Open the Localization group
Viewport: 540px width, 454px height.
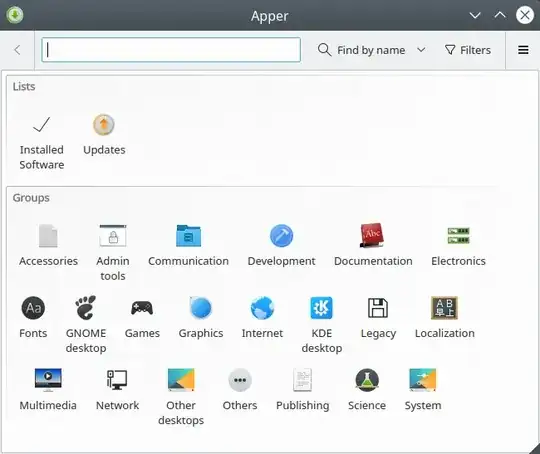[445, 318]
